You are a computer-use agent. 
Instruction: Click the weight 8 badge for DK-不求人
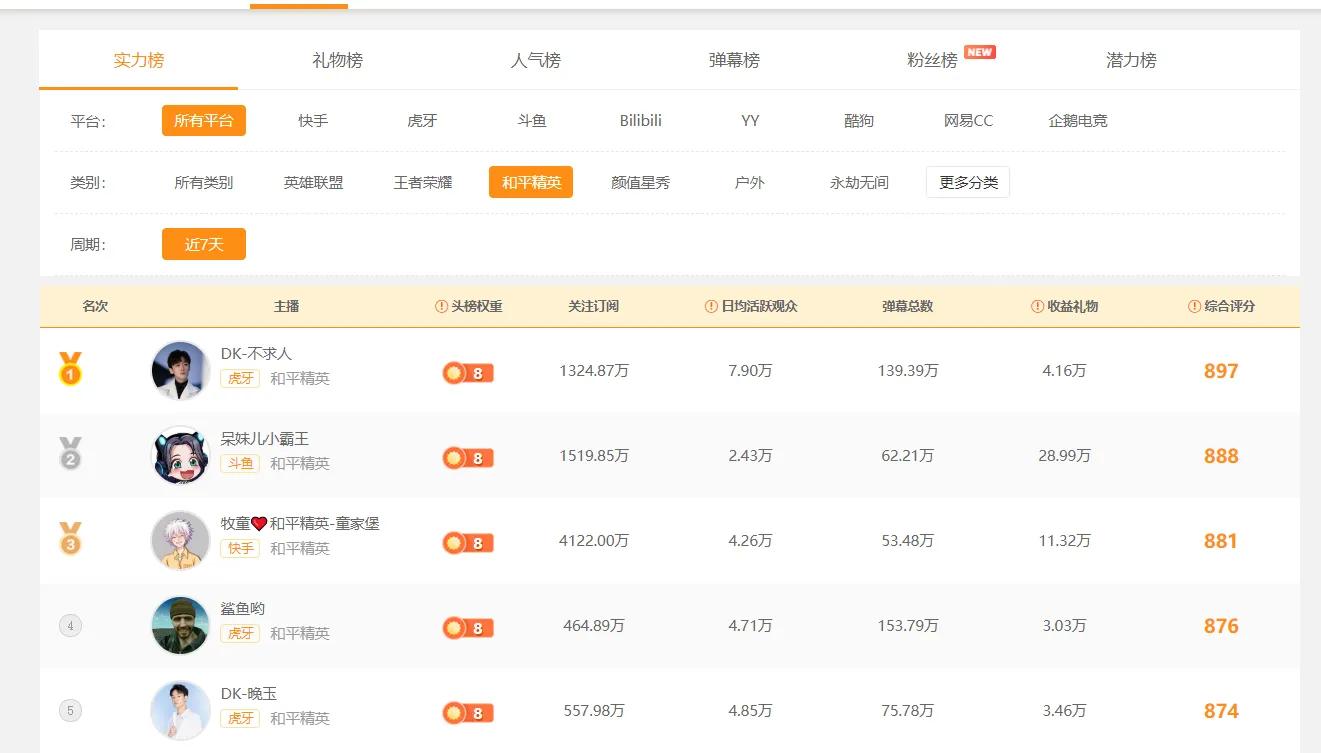[468, 373]
